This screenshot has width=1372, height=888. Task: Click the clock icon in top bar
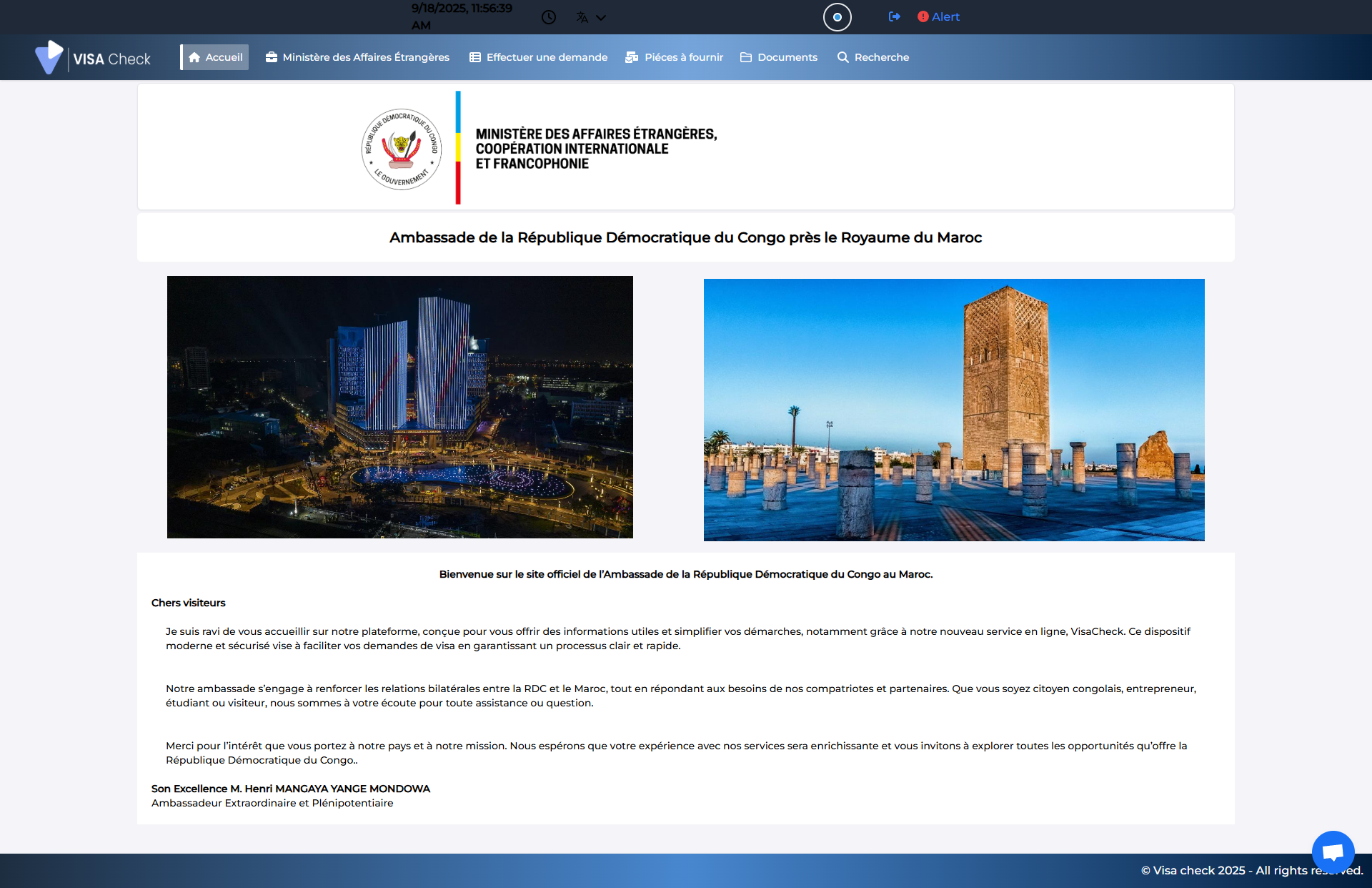[x=548, y=17]
